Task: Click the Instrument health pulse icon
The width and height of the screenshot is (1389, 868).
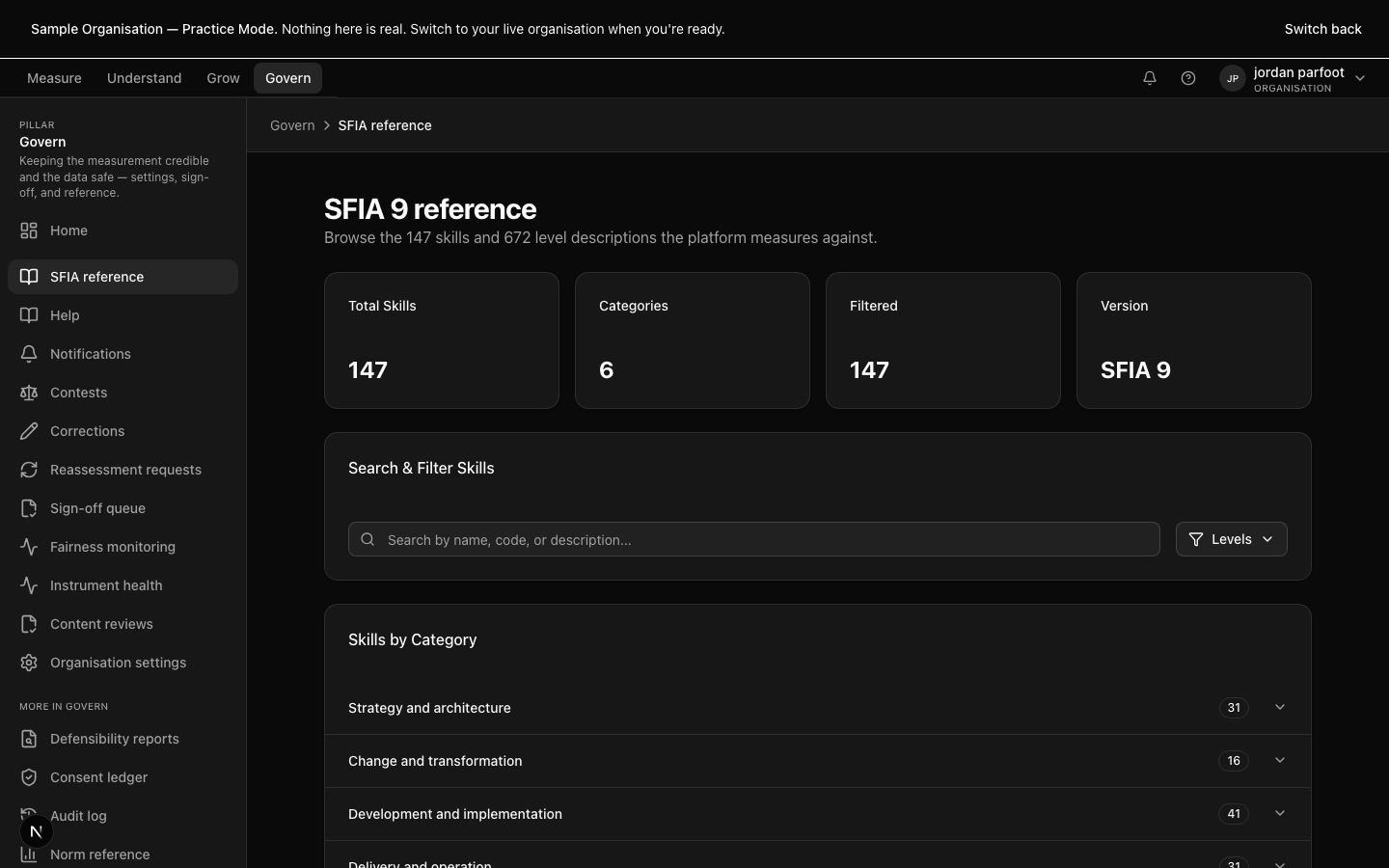Action: [x=29, y=585]
